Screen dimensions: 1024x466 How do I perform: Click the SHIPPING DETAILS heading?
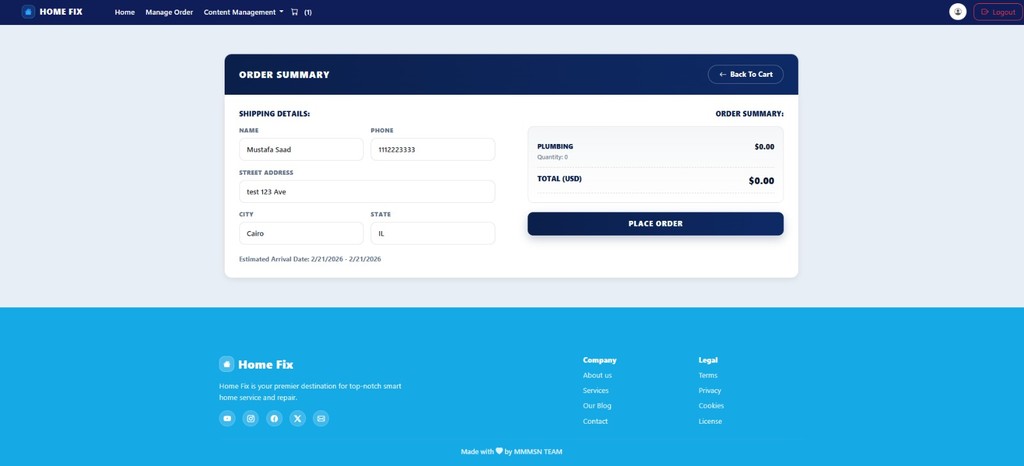tap(274, 114)
